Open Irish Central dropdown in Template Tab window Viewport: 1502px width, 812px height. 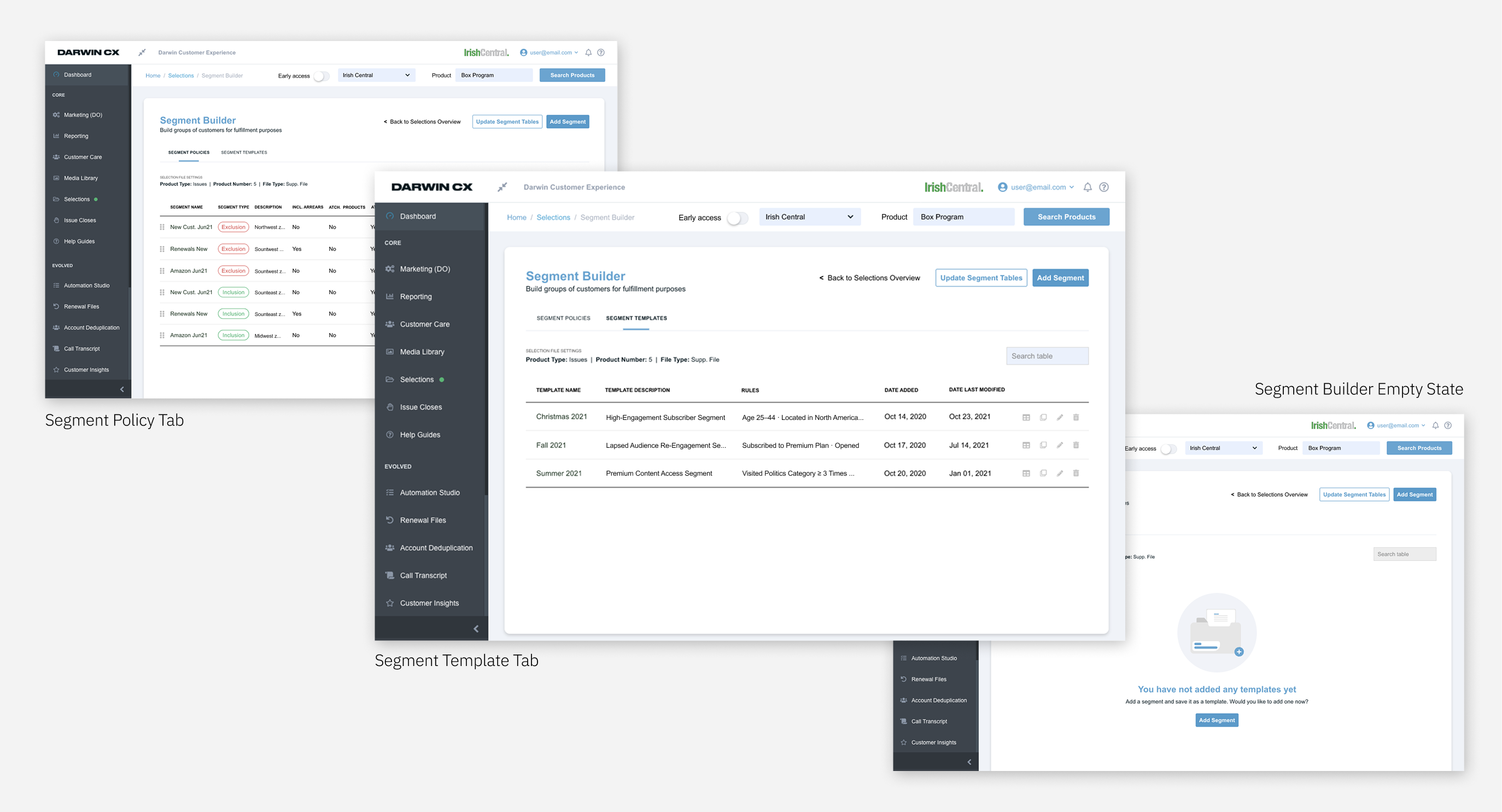[809, 217]
